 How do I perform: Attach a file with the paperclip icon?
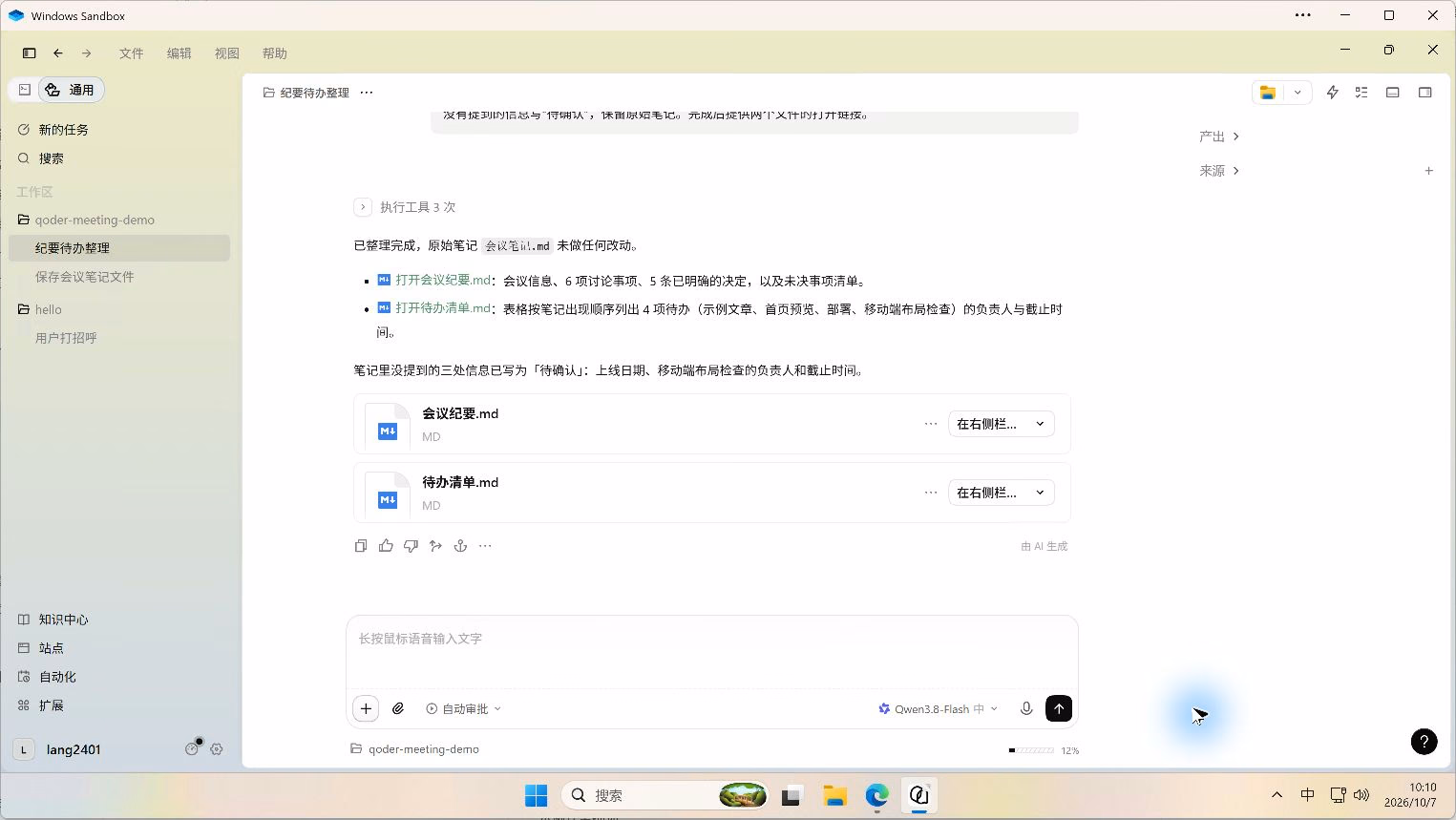point(398,708)
